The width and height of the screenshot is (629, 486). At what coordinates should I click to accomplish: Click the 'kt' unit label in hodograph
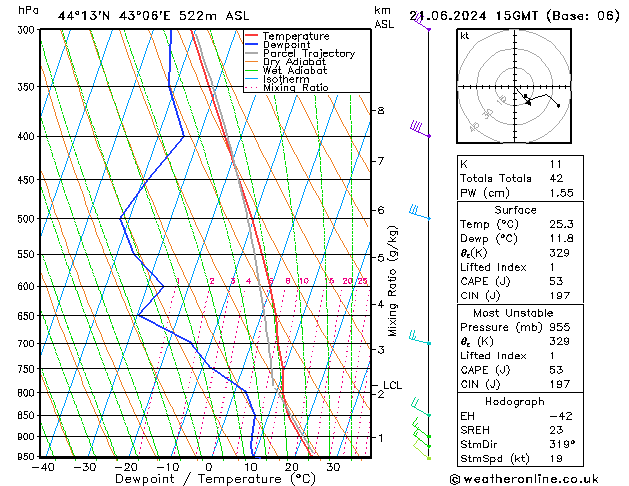(x=465, y=36)
